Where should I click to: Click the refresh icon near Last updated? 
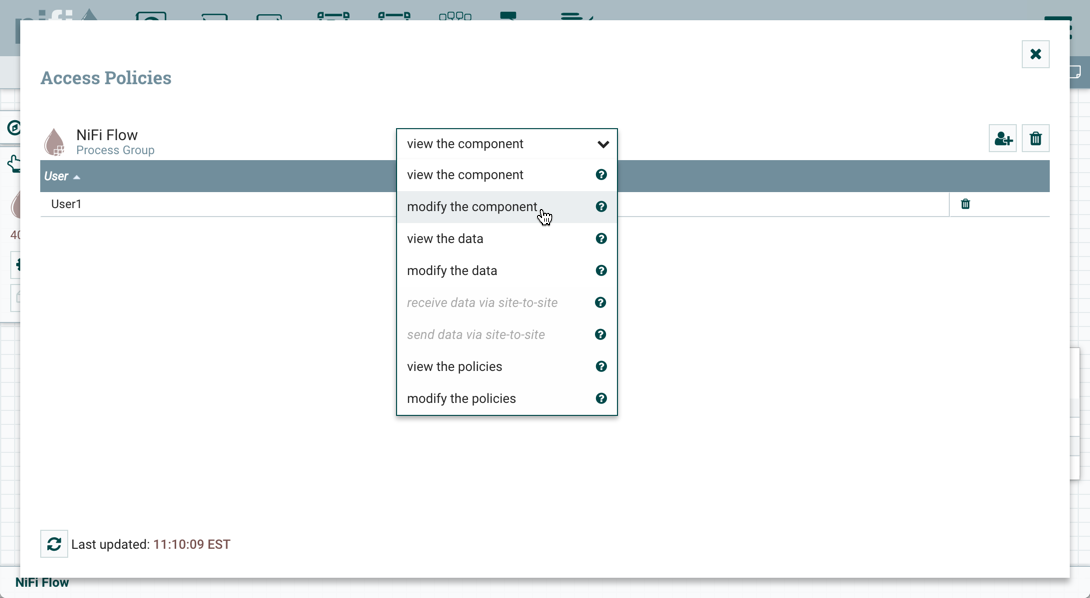click(54, 544)
